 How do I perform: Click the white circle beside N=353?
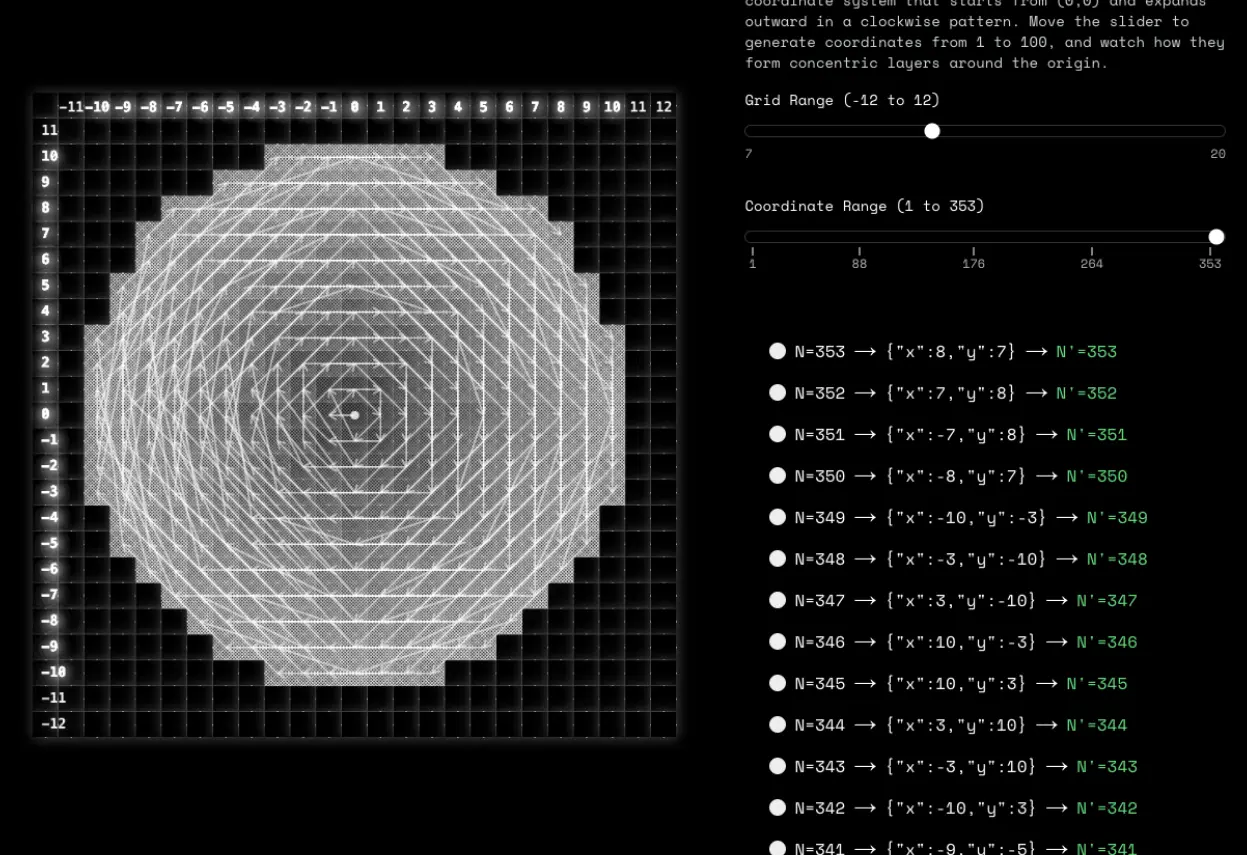pyautogui.click(x=777, y=351)
